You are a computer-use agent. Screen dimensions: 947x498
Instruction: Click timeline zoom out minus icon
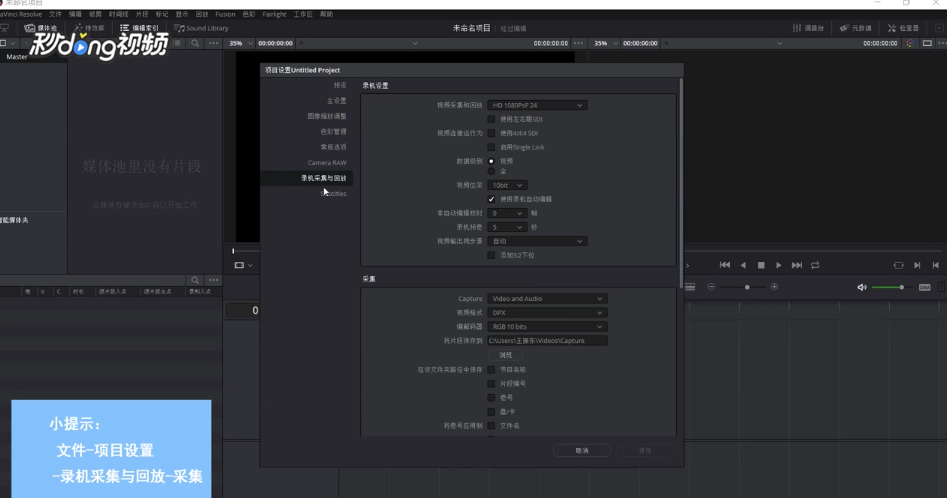coord(711,287)
